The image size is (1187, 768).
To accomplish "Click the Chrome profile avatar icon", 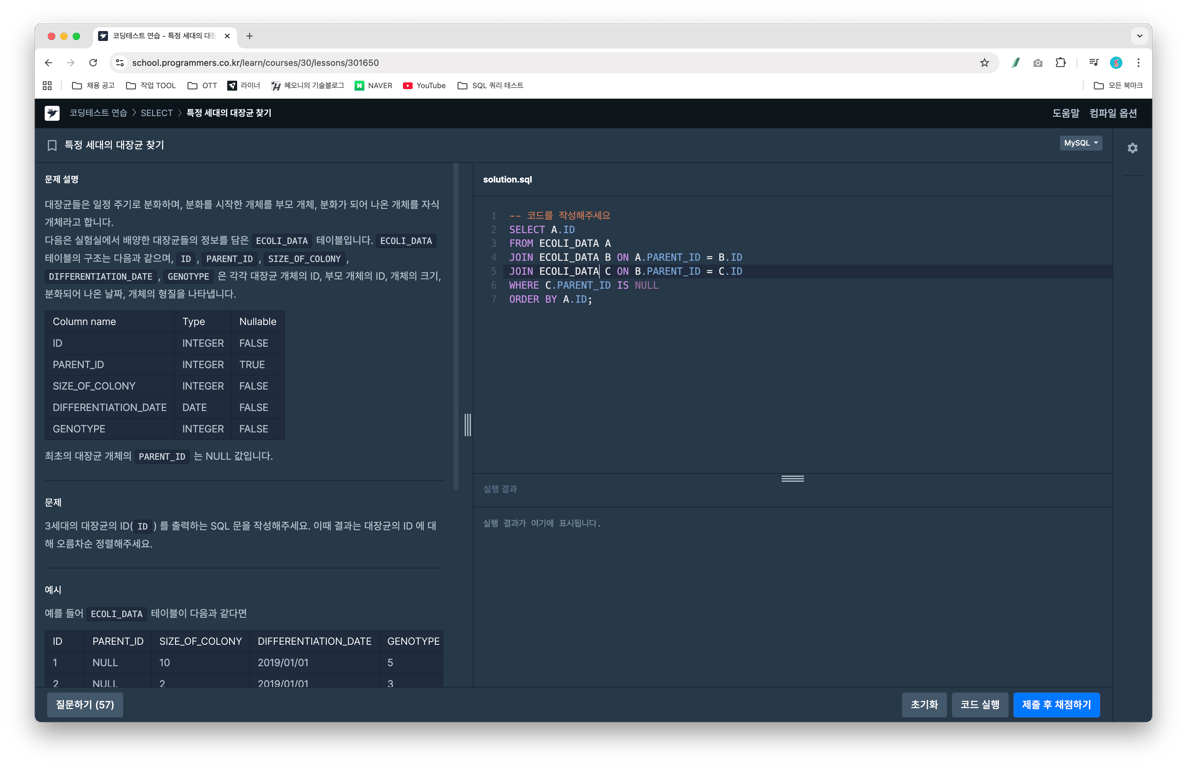I will click(x=1116, y=62).
